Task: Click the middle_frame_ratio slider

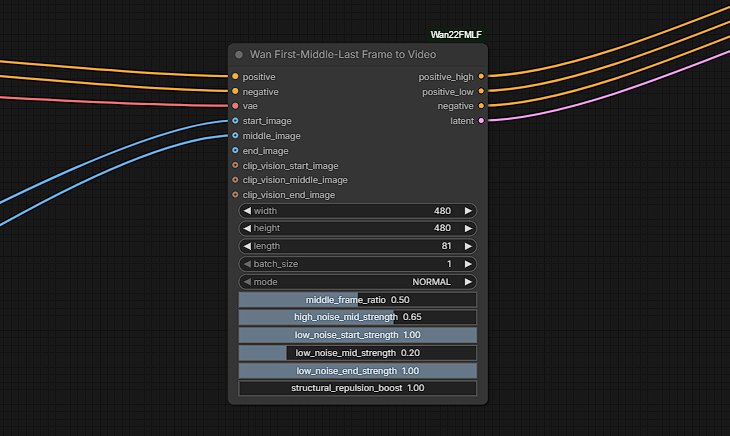Action: click(358, 300)
